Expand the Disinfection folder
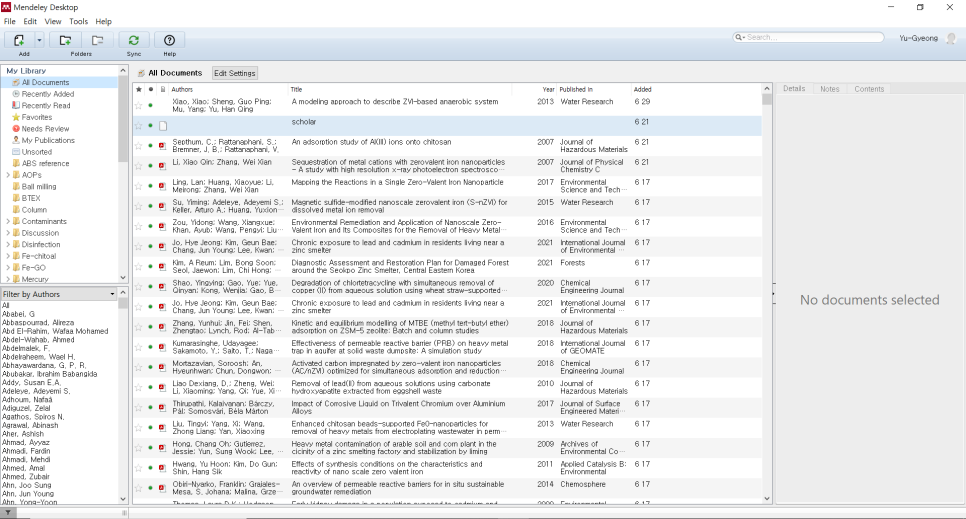Image resolution: width=966 pixels, height=519 pixels. [8, 244]
